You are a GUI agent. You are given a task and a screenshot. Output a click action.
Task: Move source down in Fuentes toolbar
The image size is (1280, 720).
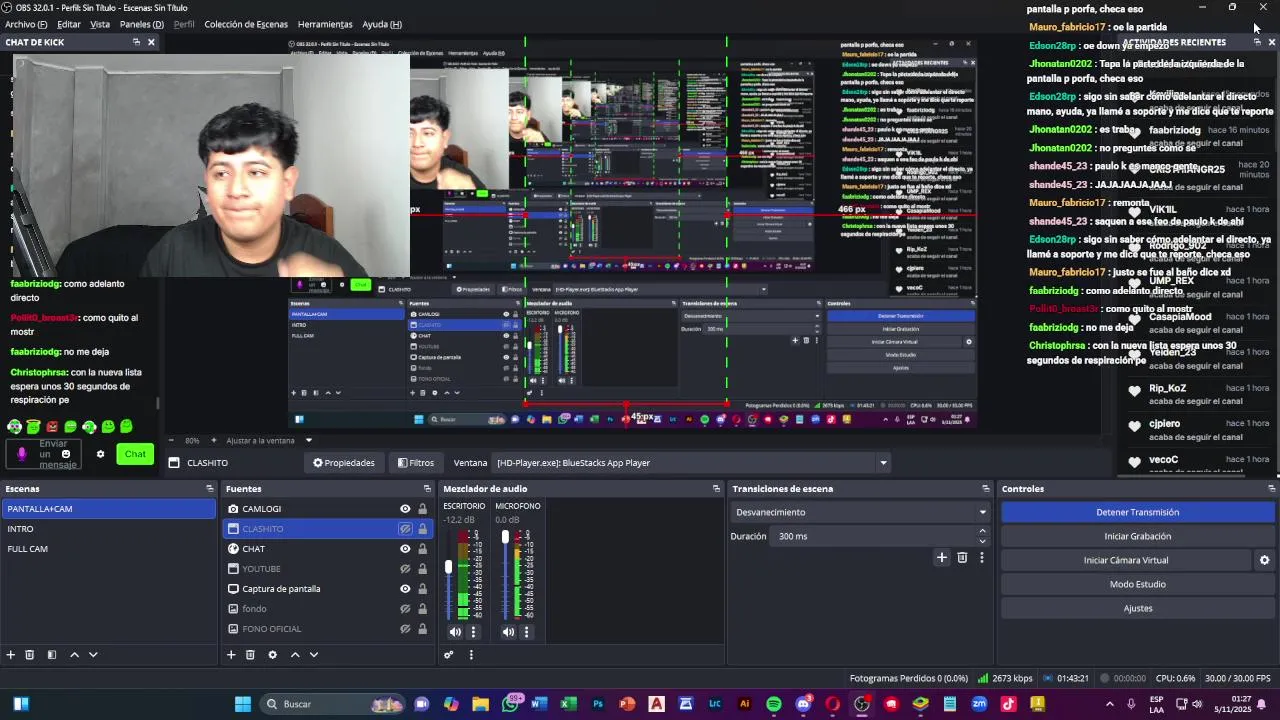[314, 655]
